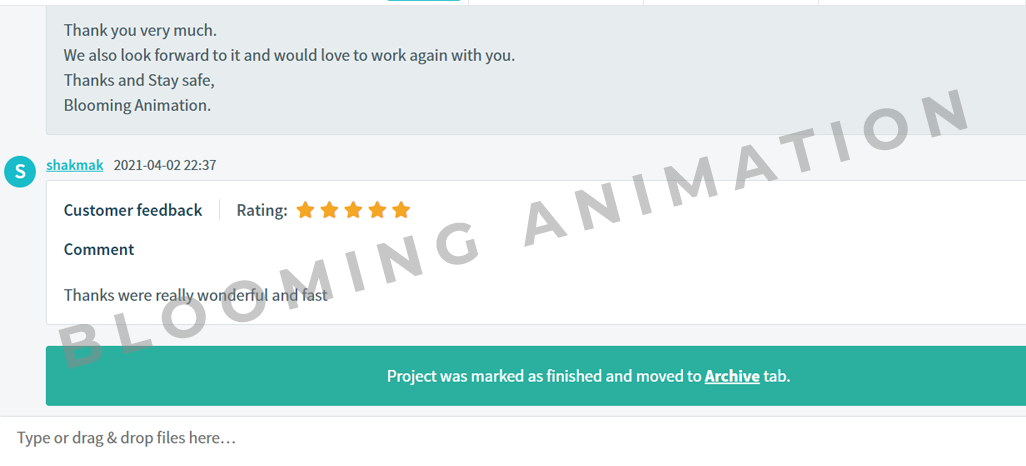This screenshot has height=466, width=1026.
Task: Click the second rating star
Action: click(329, 210)
